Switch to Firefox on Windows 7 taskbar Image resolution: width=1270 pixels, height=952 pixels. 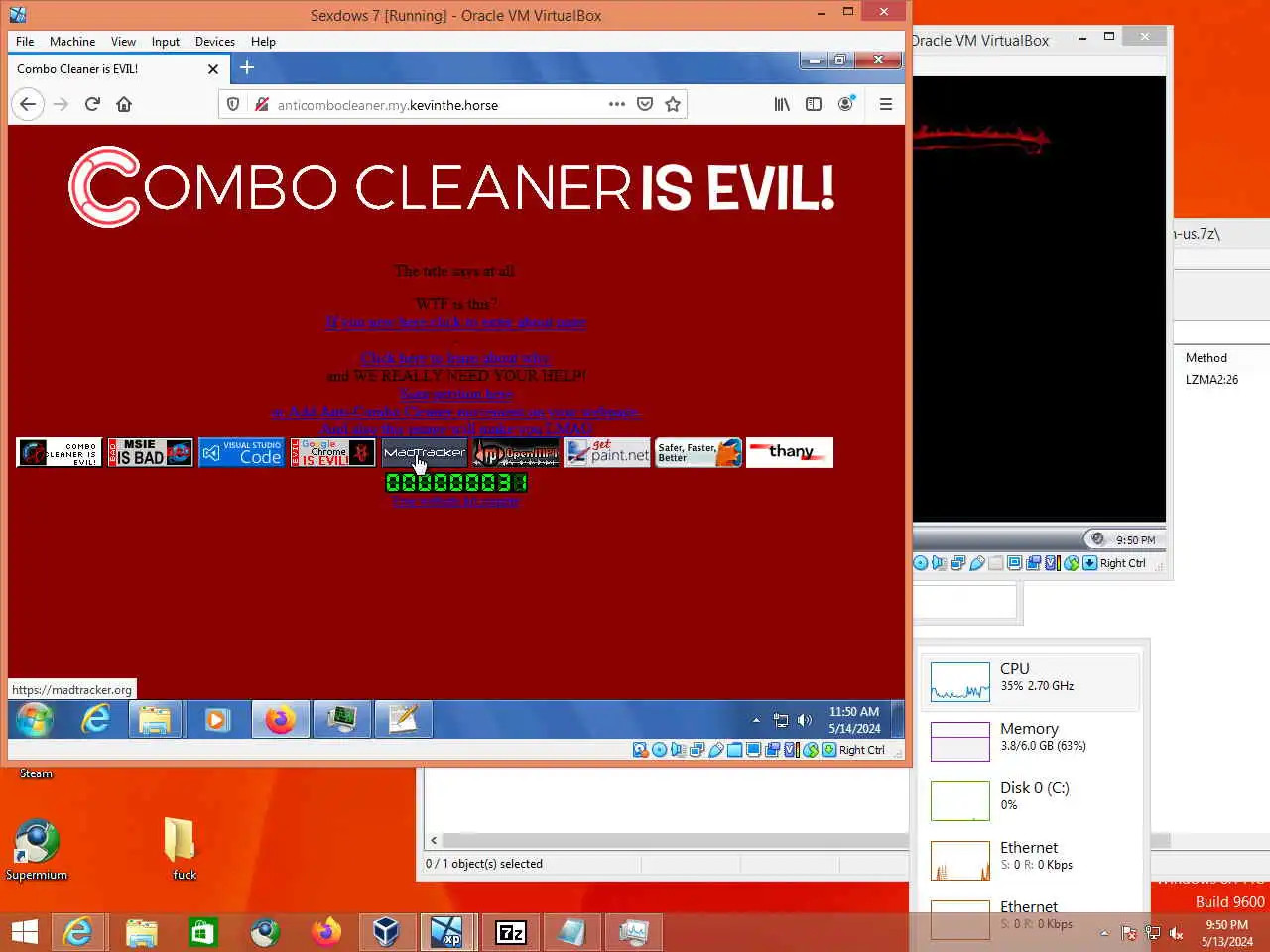(280, 719)
